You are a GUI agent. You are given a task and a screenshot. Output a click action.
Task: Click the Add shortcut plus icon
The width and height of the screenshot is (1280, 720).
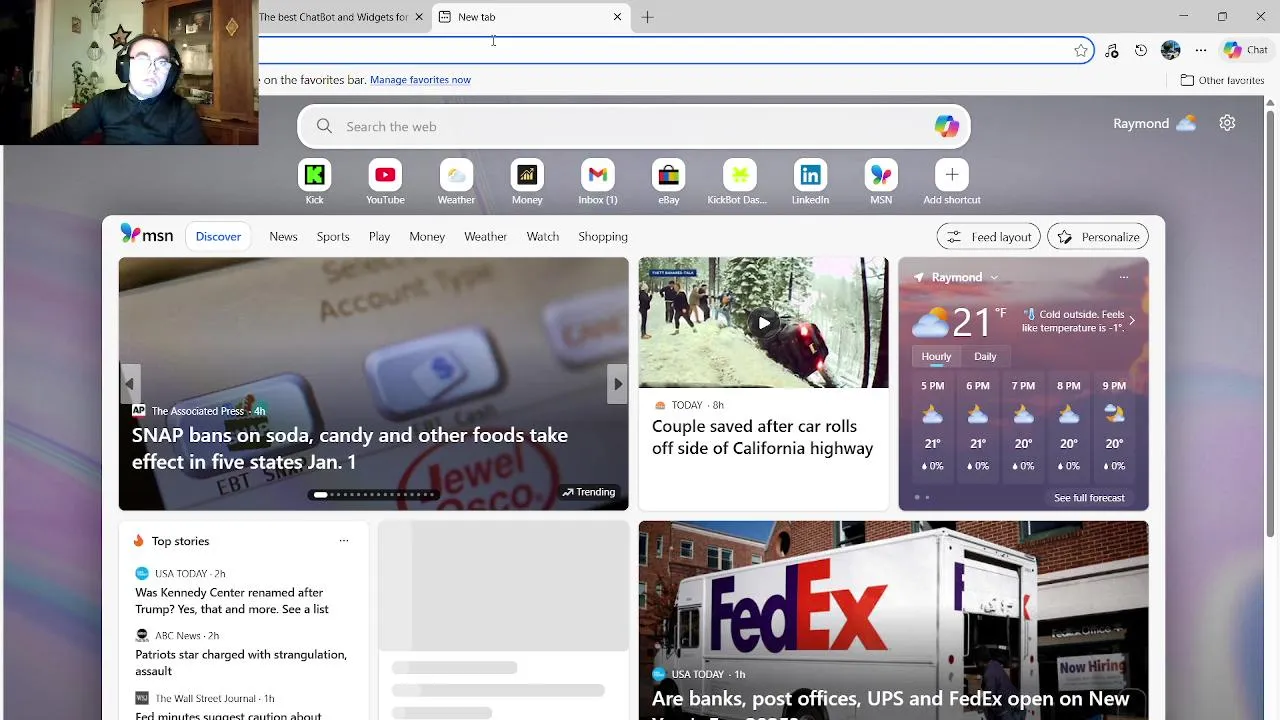point(952,176)
